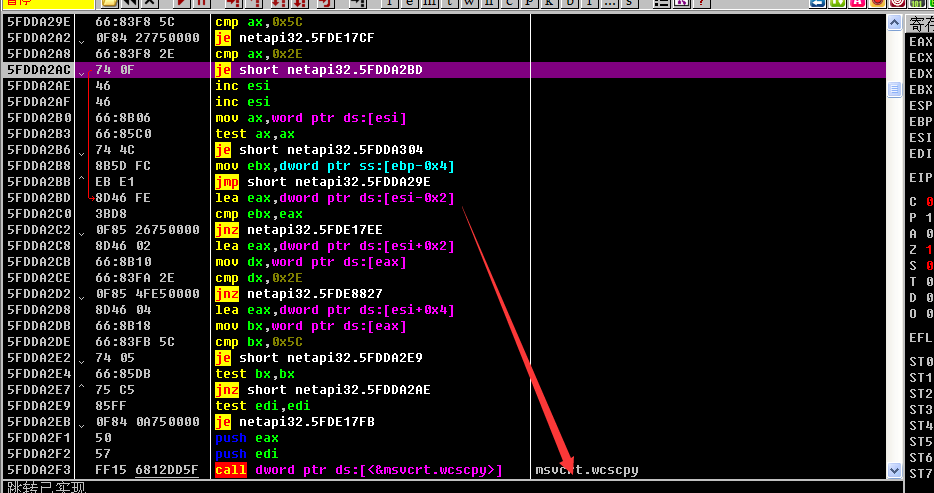Click the disassembly scrollbar thumb

(x=895, y=90)
